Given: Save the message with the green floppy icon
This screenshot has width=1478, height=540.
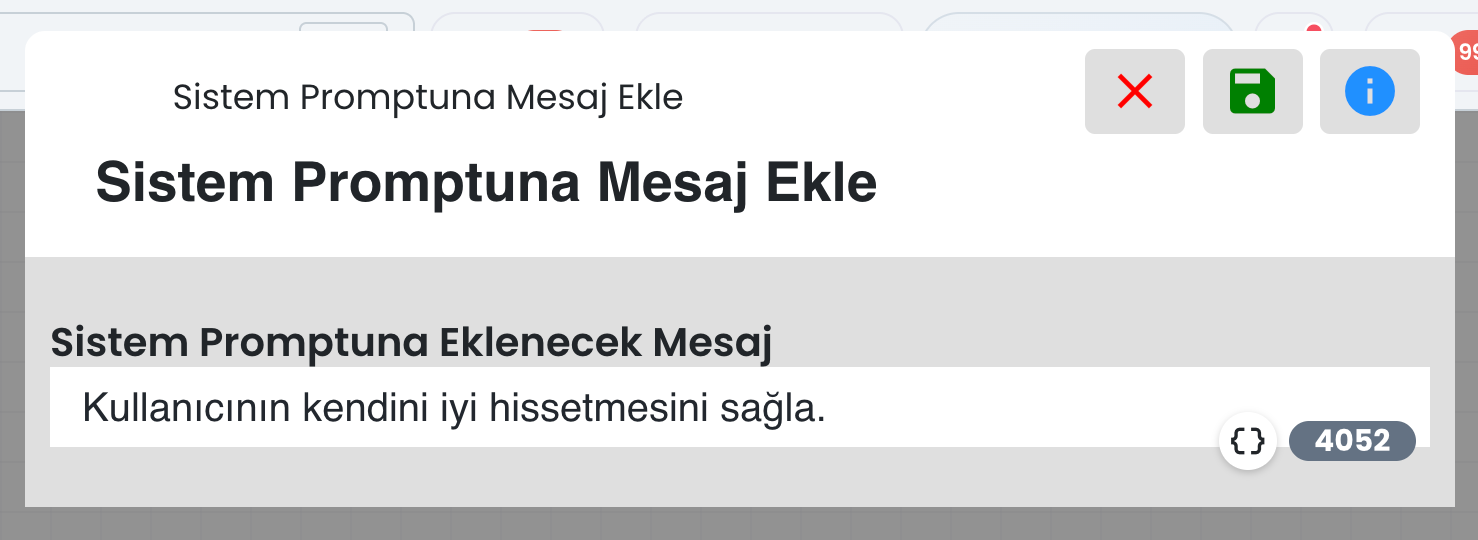Looking at the screenshot, I should point(1252,92).
